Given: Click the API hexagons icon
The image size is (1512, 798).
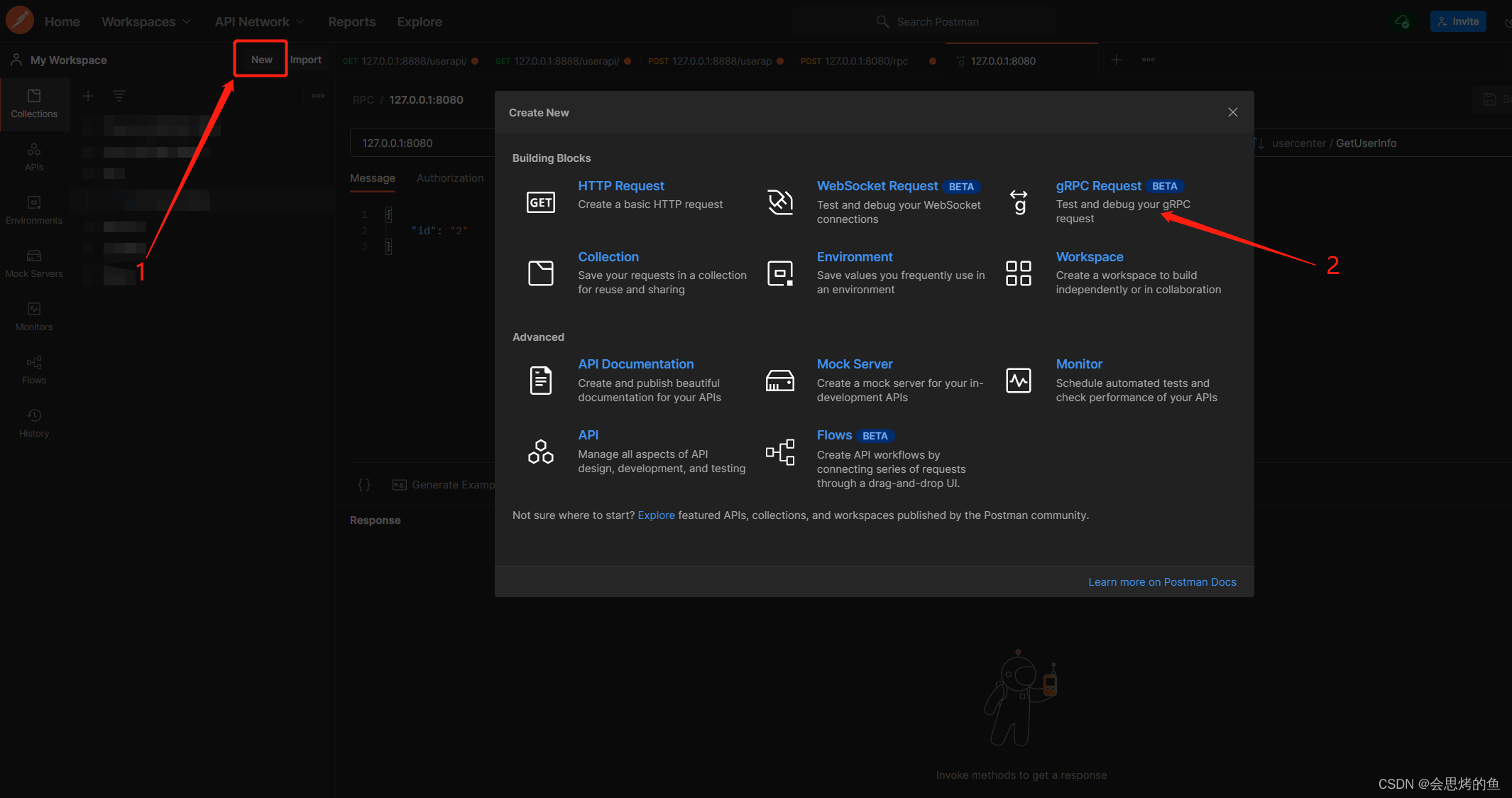Looking at the screenshot, I should 540,452.
